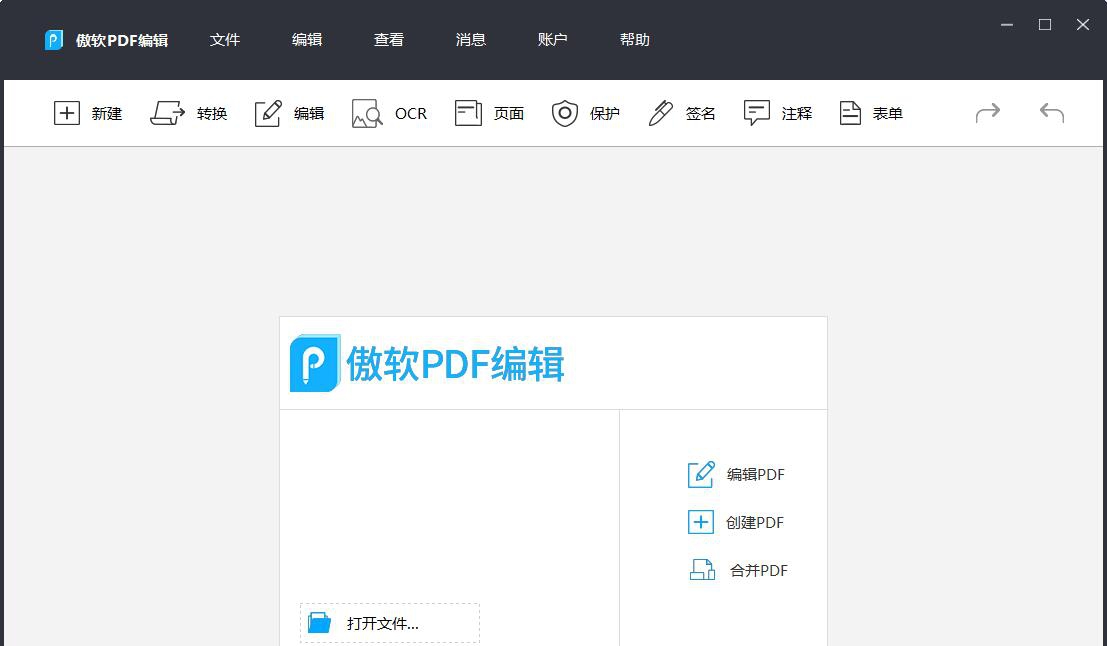Click the redo arrow icon
This screenshot has width=1107, height=646.
(988, 112)
